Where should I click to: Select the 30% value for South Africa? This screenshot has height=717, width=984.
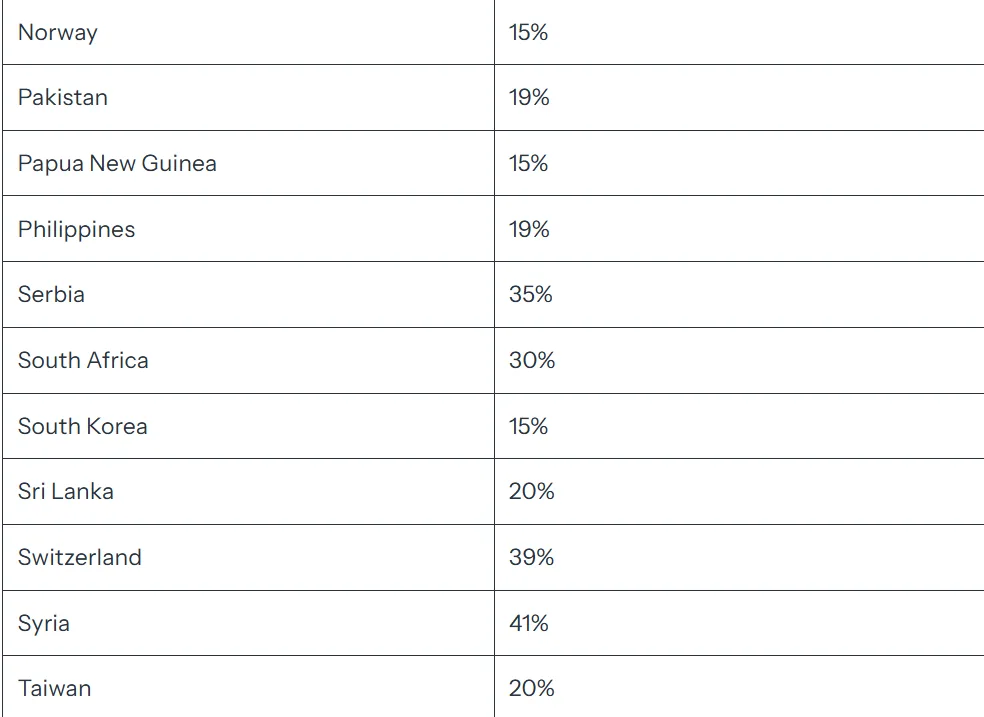(x=531, y=360)
